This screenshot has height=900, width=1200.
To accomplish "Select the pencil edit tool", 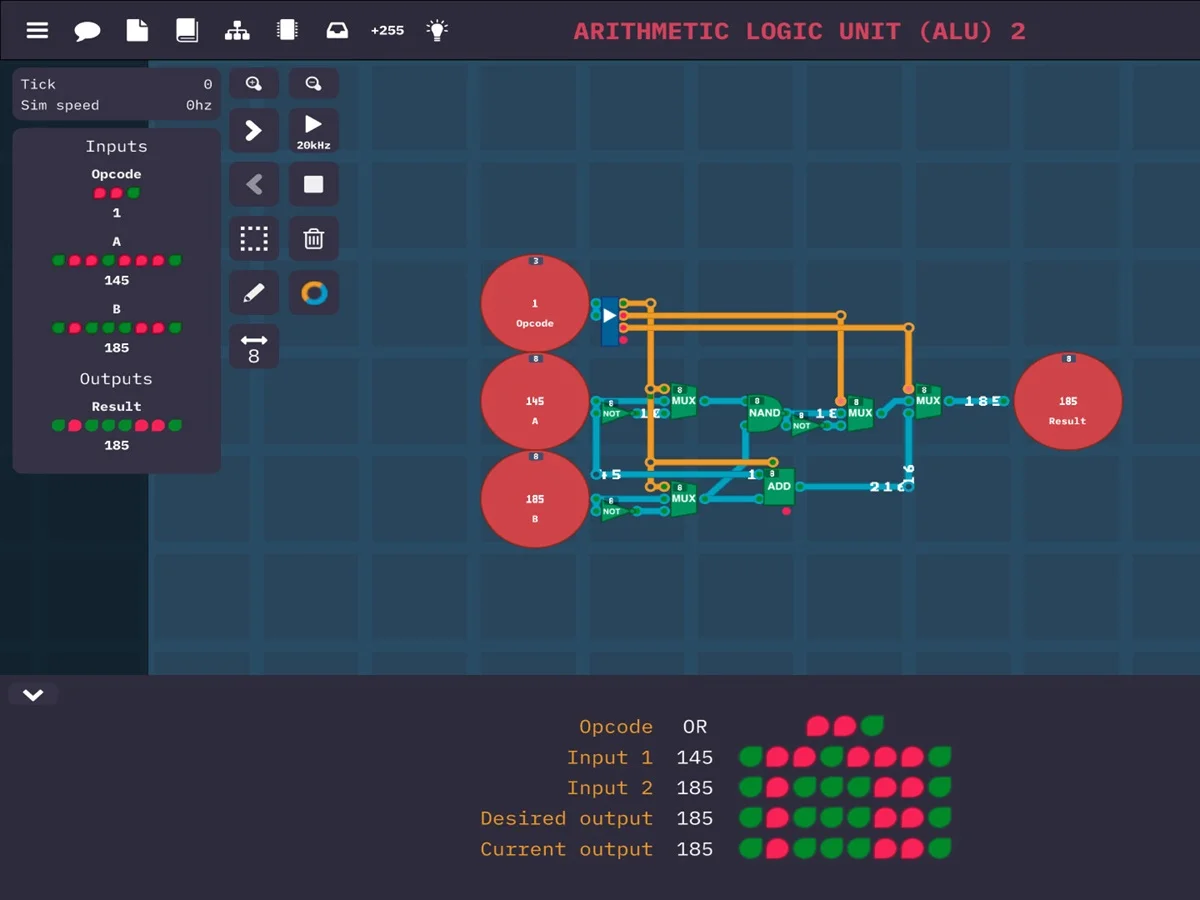I will point(254,293).
